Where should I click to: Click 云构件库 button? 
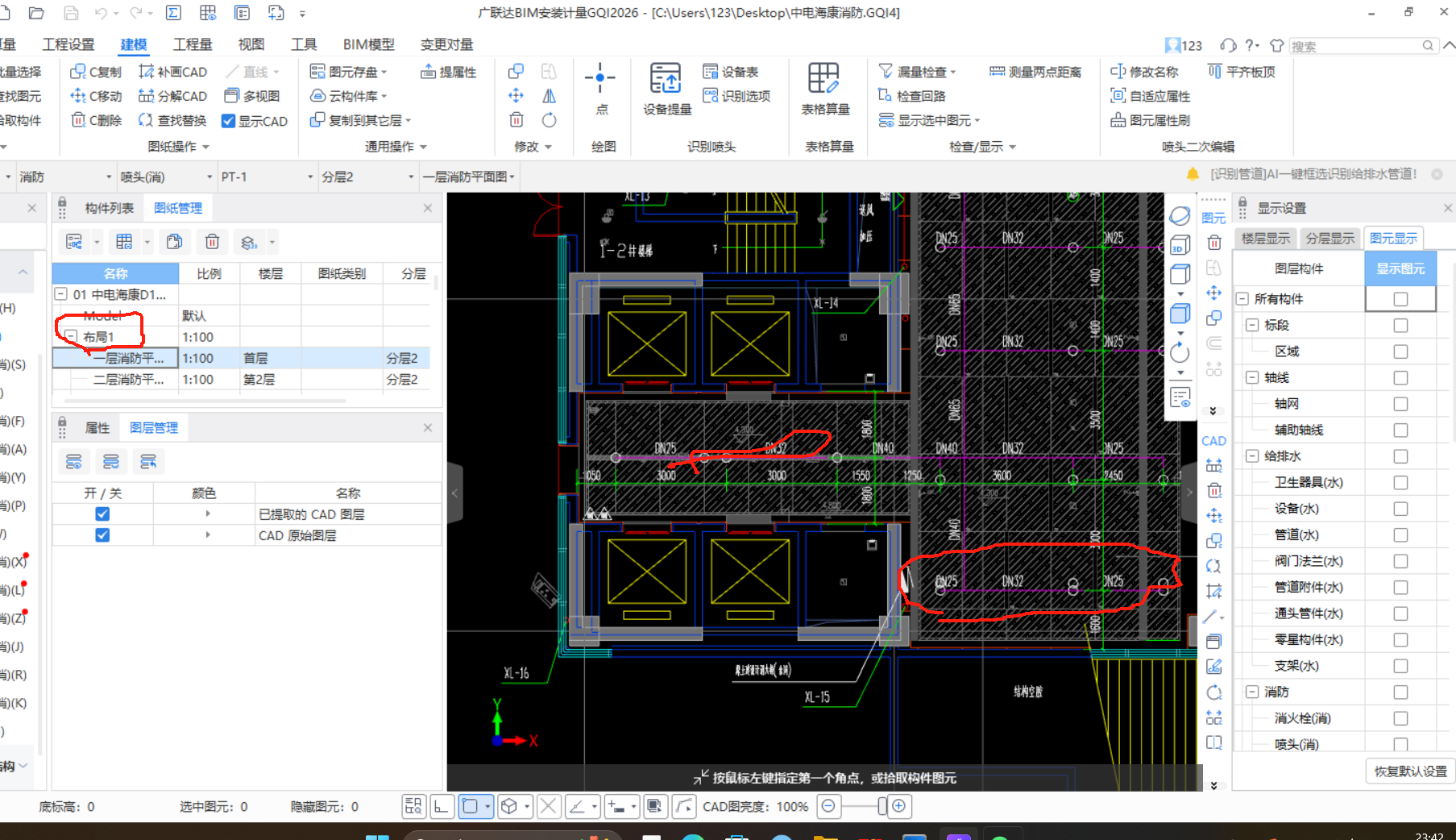coord(349,96)
